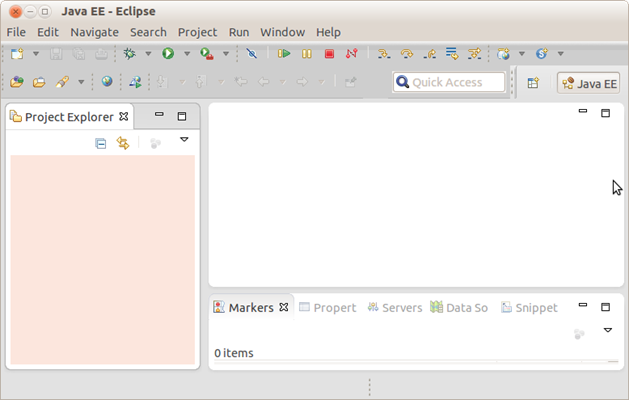The height and width of the screenshot is (400, 629).
Task: Select the Java EE perspective button
Action: (x=588, y=83)
